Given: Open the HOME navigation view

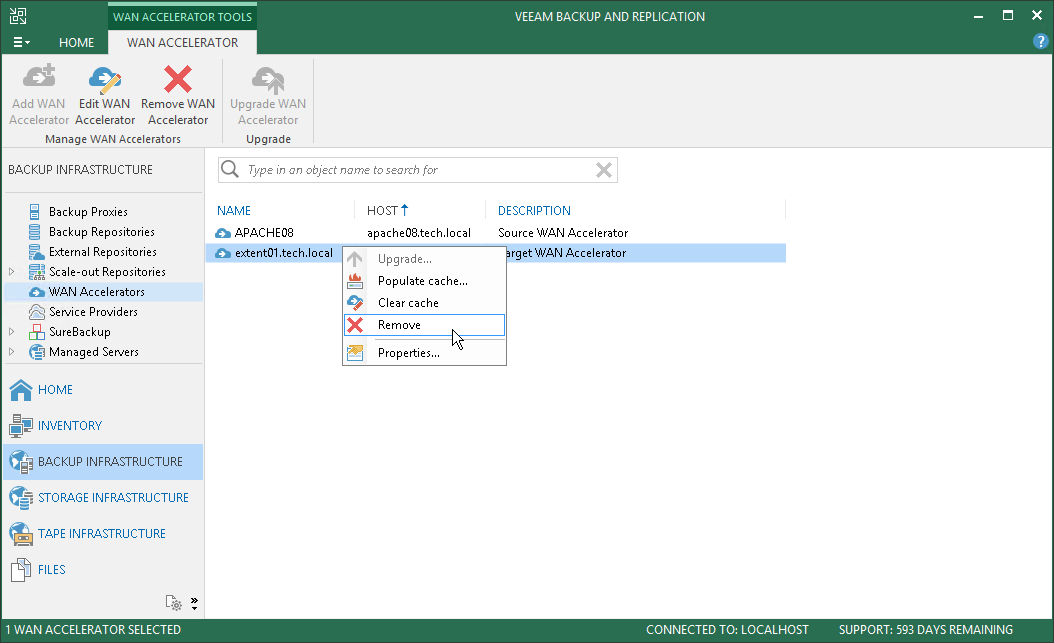Looking at the screenshot, I should click(103, 390).
